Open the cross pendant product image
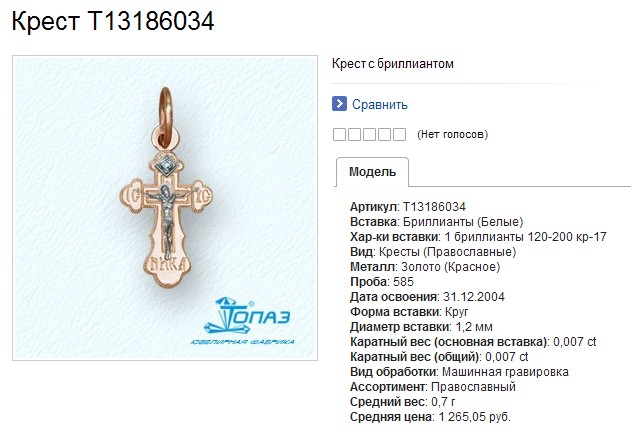Screen dimensions: 631x441 (x=165, y=208)
